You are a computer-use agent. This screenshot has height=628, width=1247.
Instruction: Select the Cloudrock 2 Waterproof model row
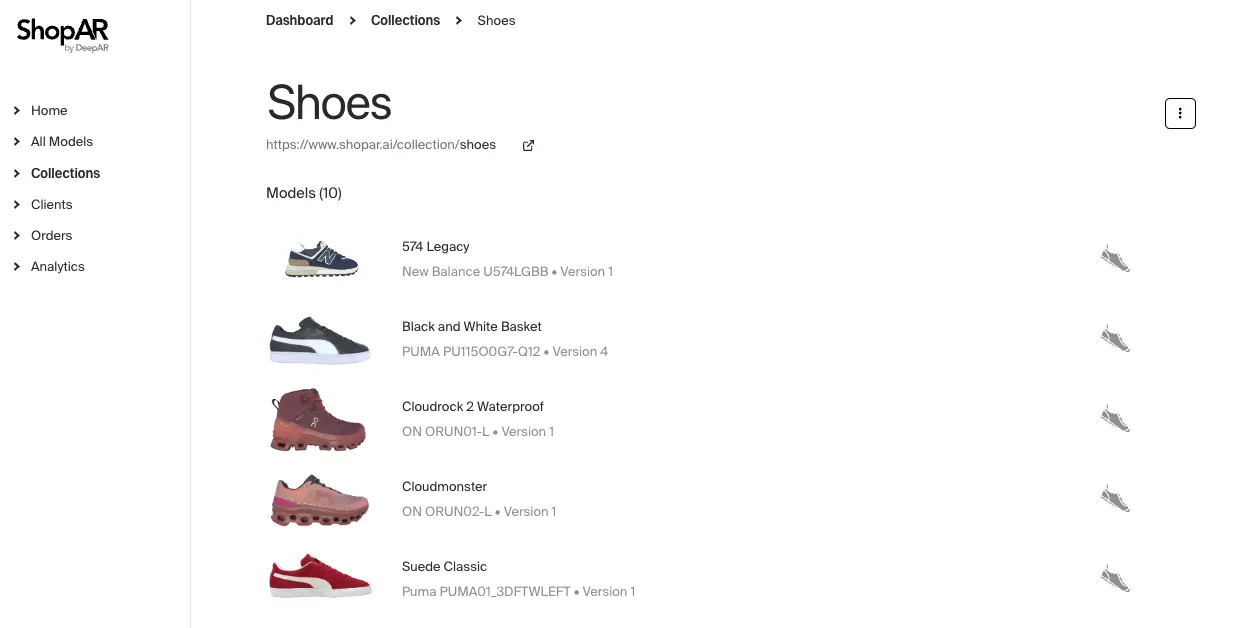[473, 406]
